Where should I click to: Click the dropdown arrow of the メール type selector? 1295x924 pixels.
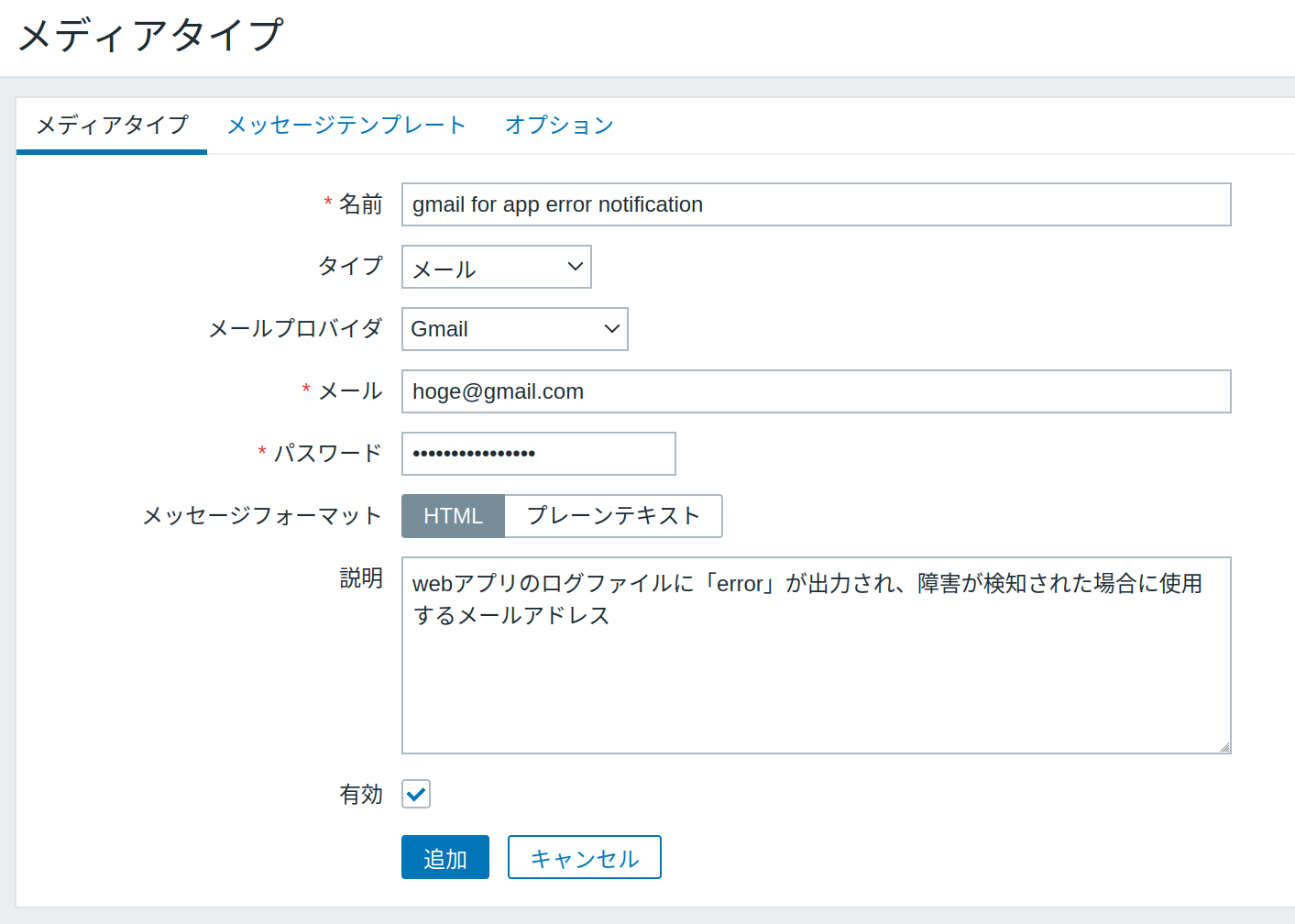point(575,267)
